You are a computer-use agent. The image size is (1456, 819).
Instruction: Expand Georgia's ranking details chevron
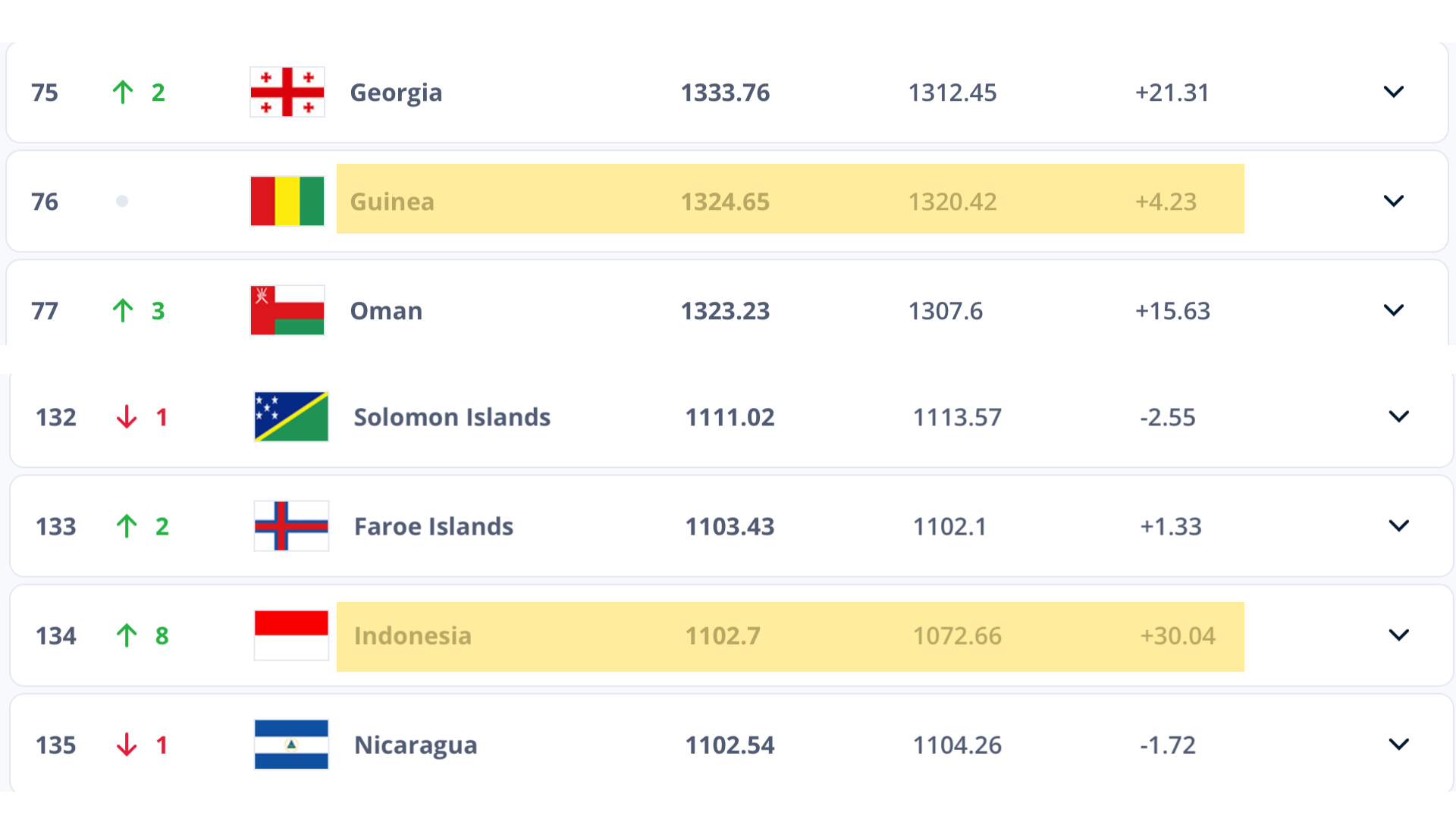pos(1394,92)
